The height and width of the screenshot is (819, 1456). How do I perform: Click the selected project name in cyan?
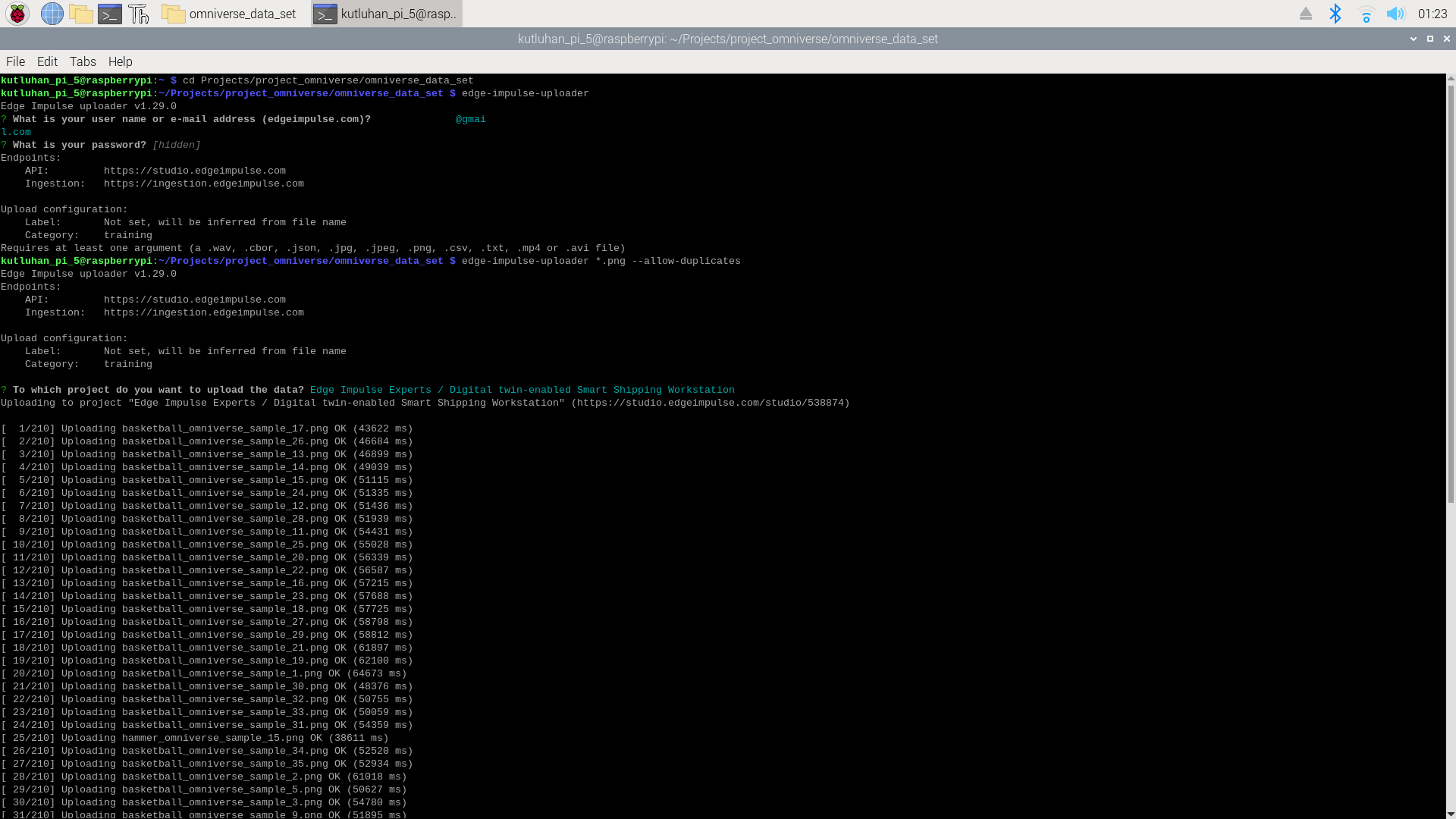pos(522,390)
